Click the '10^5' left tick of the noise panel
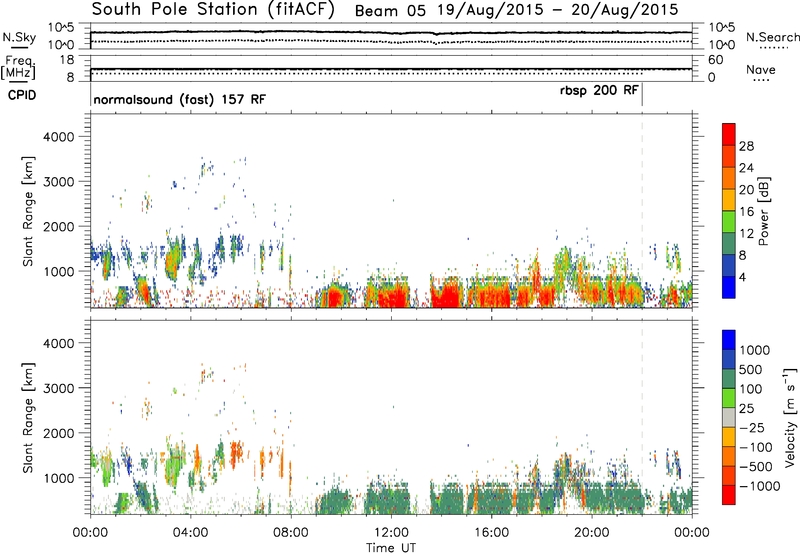Viewport: 800px width, 554px height. pyautogui.click(x=61, y=28)
